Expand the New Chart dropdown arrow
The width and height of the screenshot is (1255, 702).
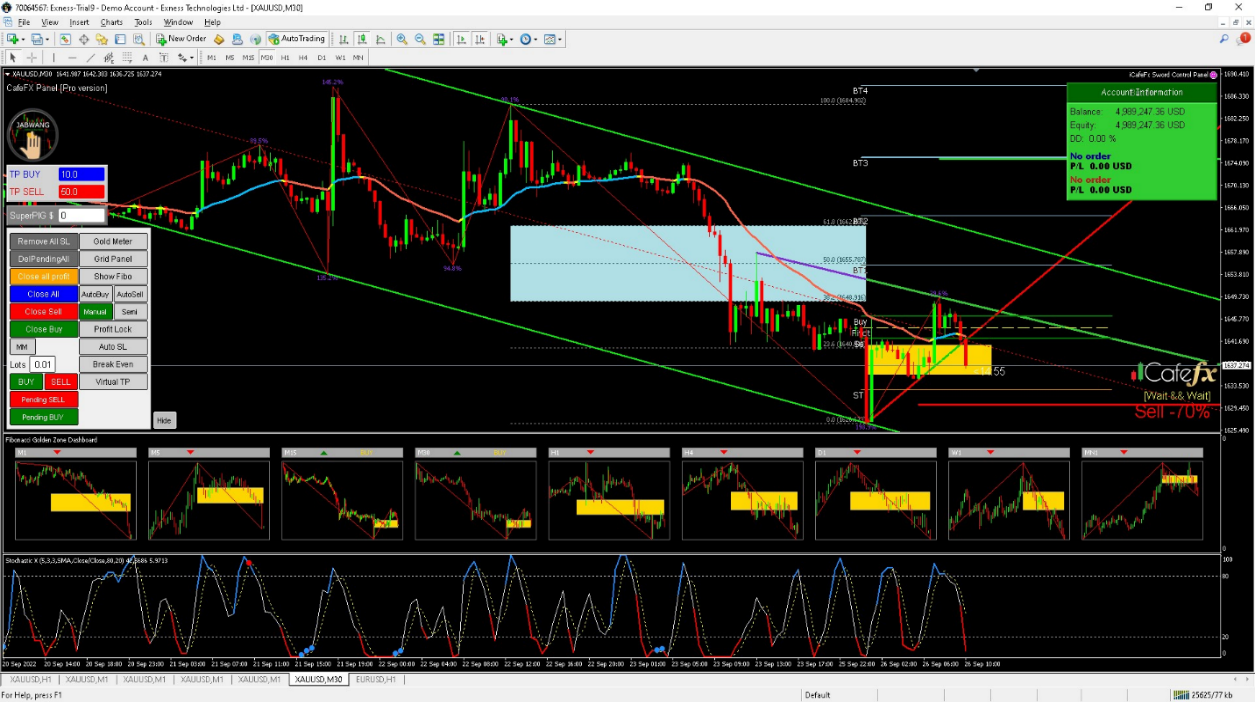[x=23, y=39]
